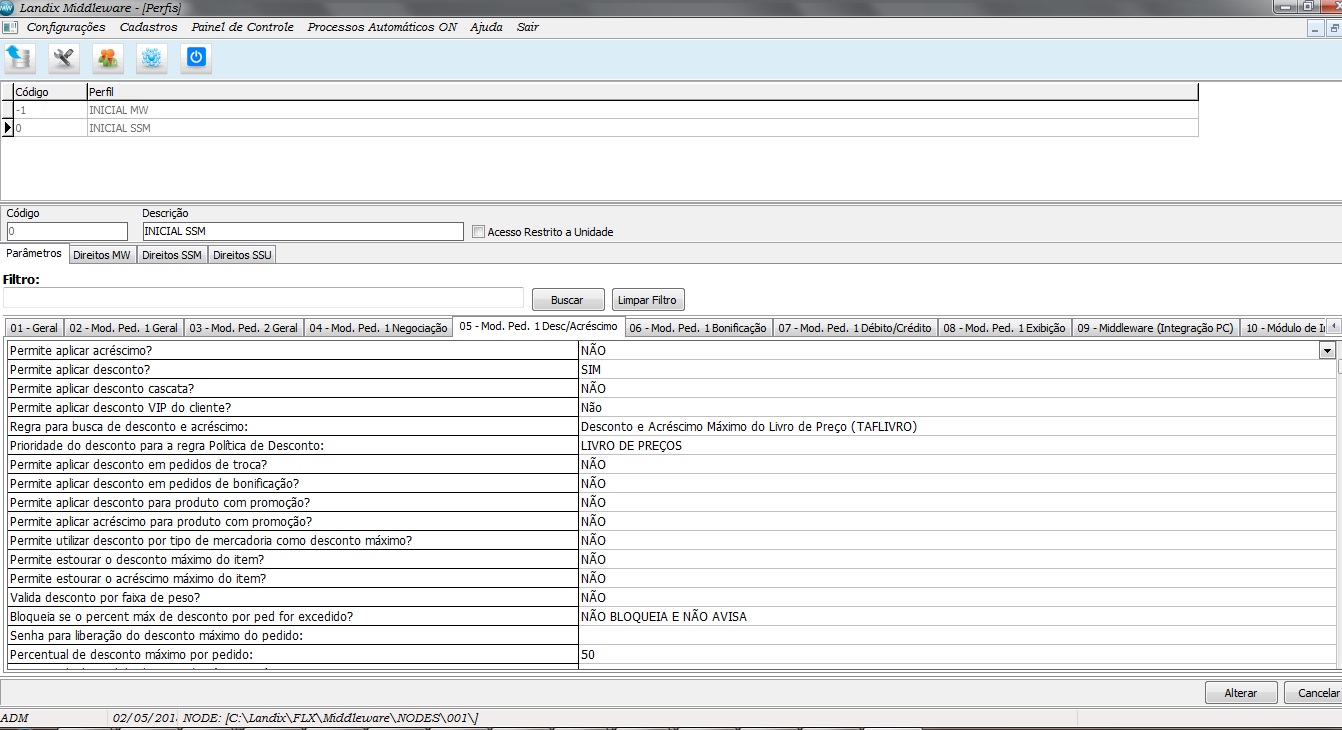Click the database upload toolbar icon
This screenshot has width=1342, height=730.
pyautogui.click(x=19, y=58)
